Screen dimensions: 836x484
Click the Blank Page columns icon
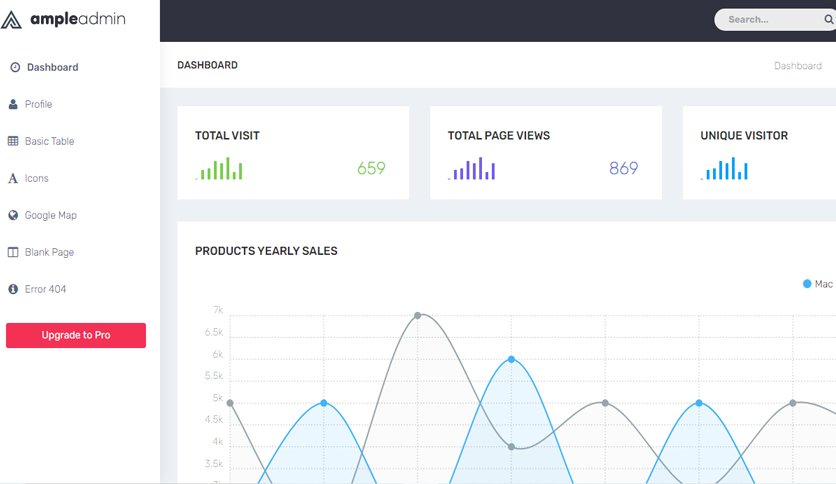[13, 252]
